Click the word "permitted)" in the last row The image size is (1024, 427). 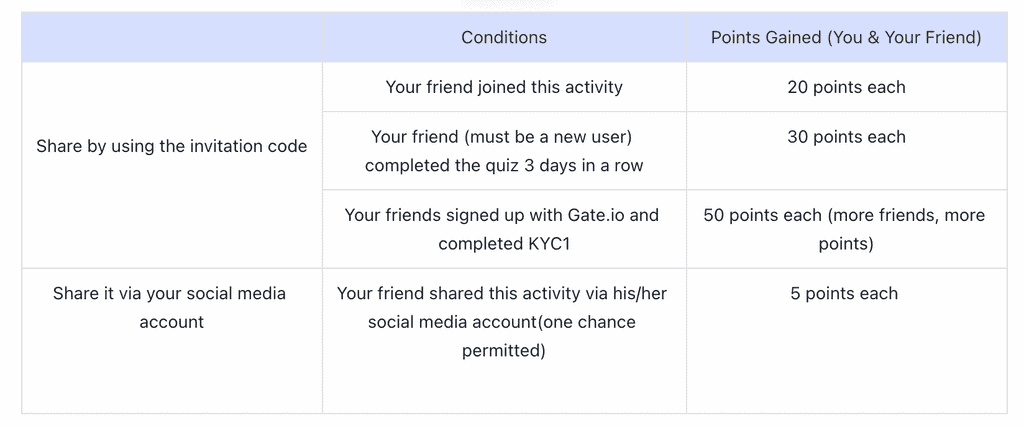(504, 351)
